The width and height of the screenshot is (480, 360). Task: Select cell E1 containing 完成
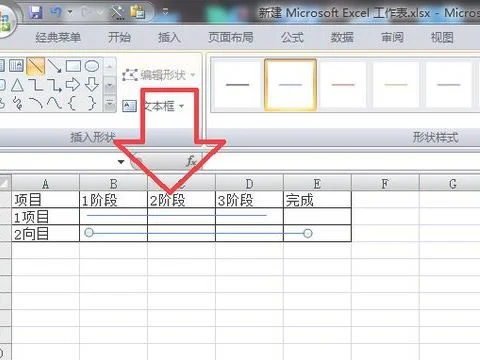pos(317,200)
